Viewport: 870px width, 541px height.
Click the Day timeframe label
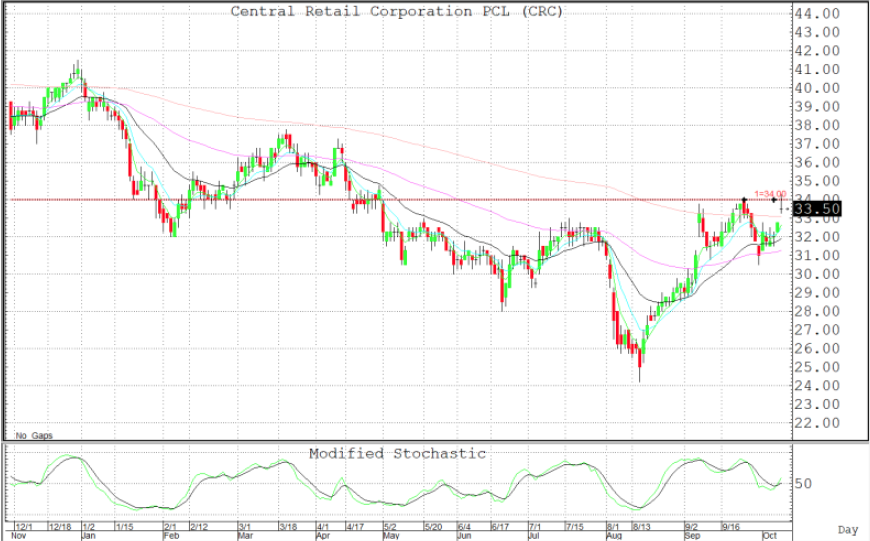click(x=847, y=529)
